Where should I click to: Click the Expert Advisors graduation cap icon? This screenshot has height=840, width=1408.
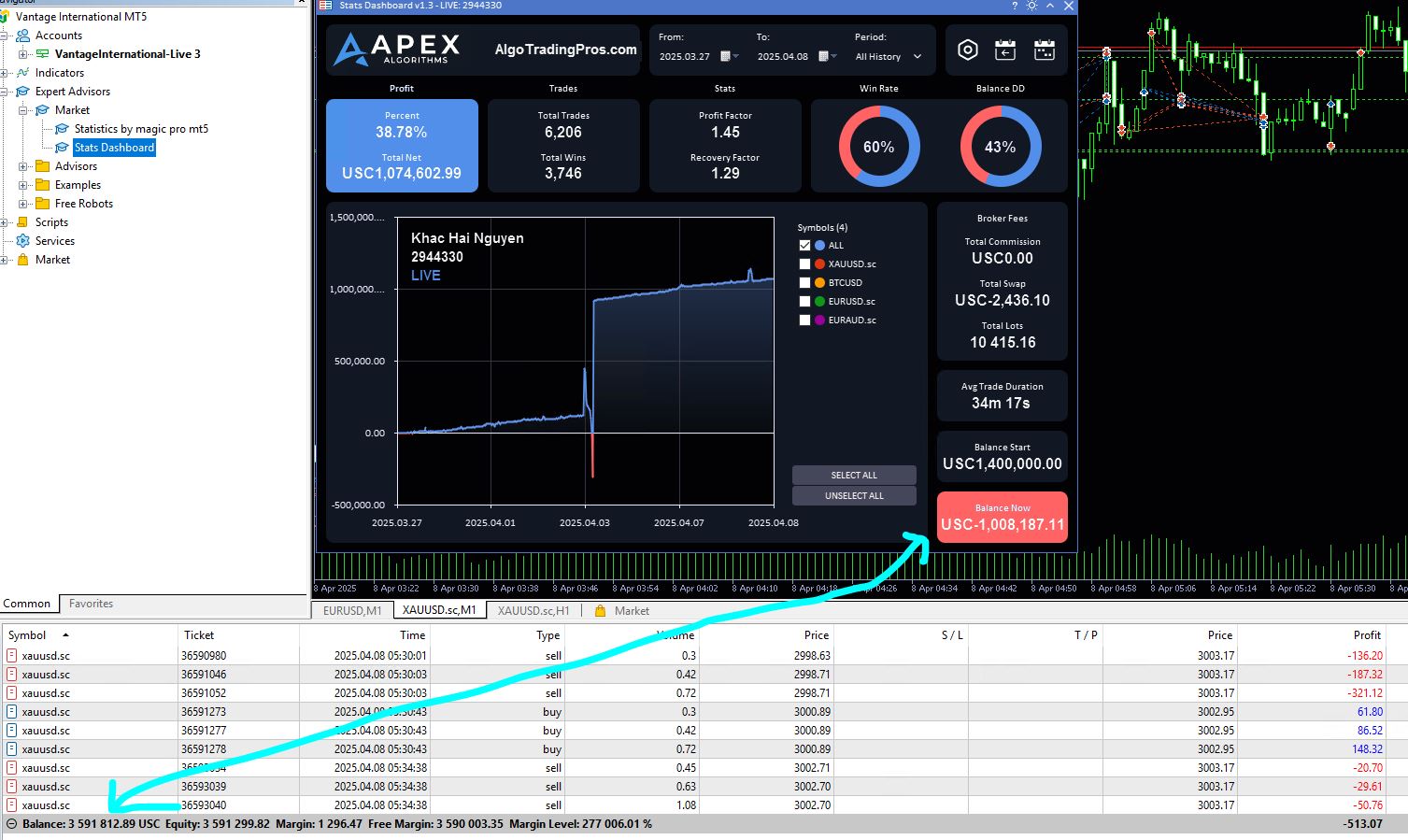[x=23, y=92]
